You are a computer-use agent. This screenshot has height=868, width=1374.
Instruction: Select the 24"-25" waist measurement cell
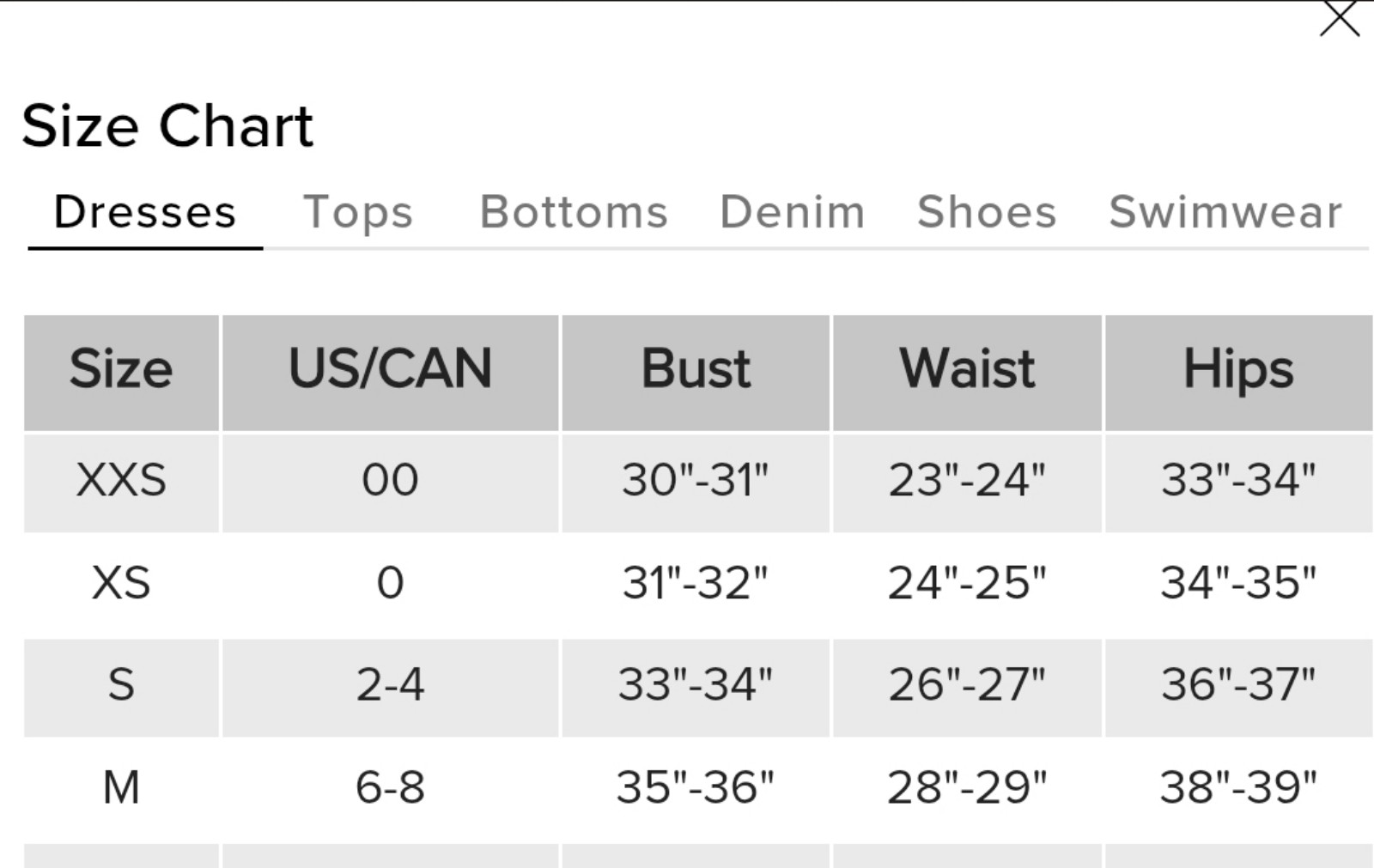(x=967, y=583)
